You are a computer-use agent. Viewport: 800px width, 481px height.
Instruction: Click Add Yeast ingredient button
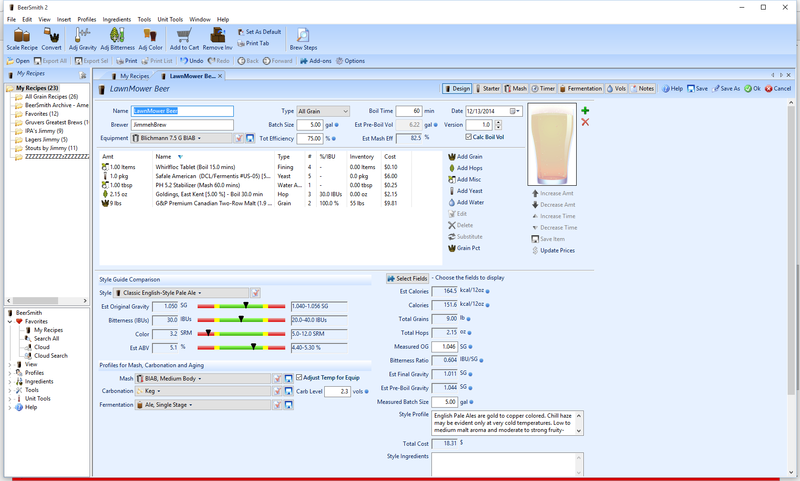coord(465,191)
